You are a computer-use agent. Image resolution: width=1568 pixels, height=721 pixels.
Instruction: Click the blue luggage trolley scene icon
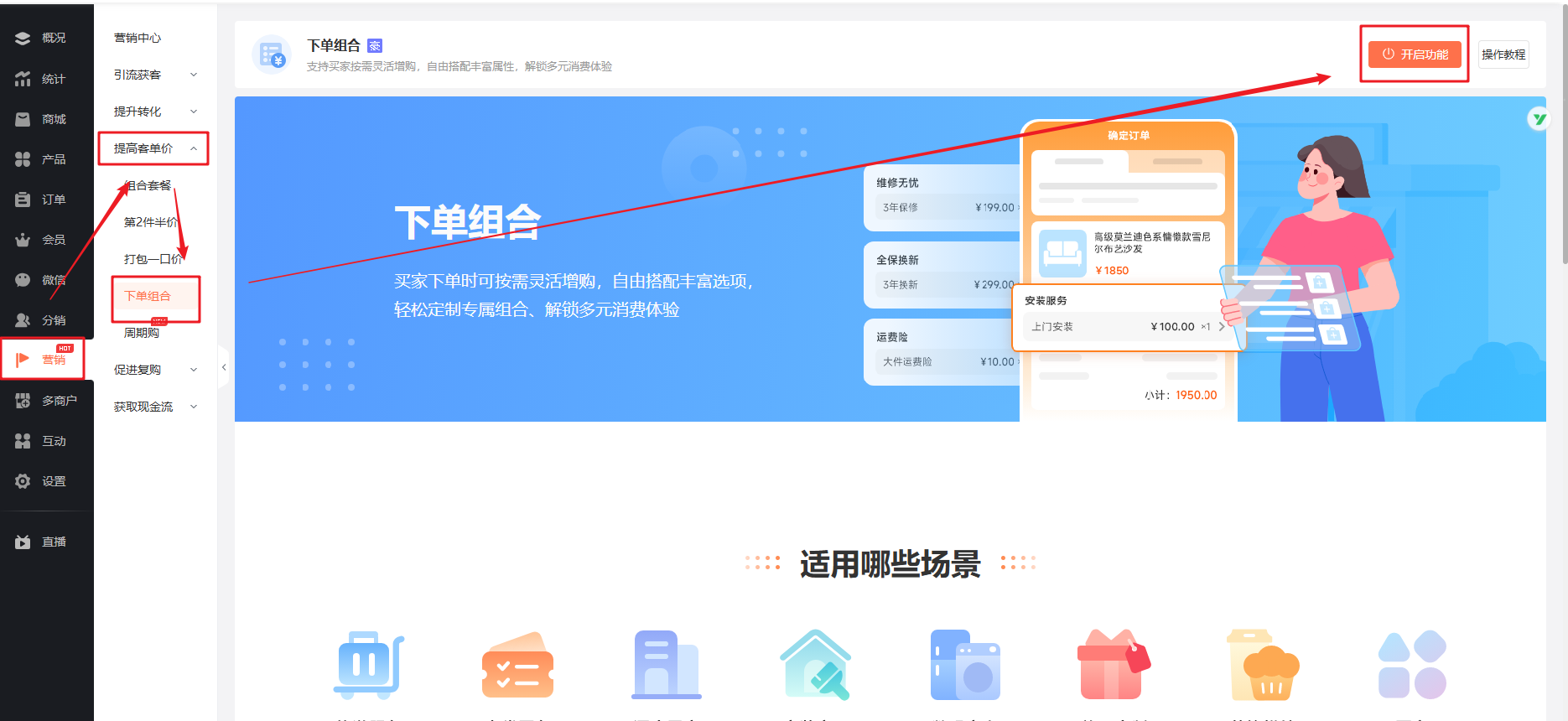point(369,665)
